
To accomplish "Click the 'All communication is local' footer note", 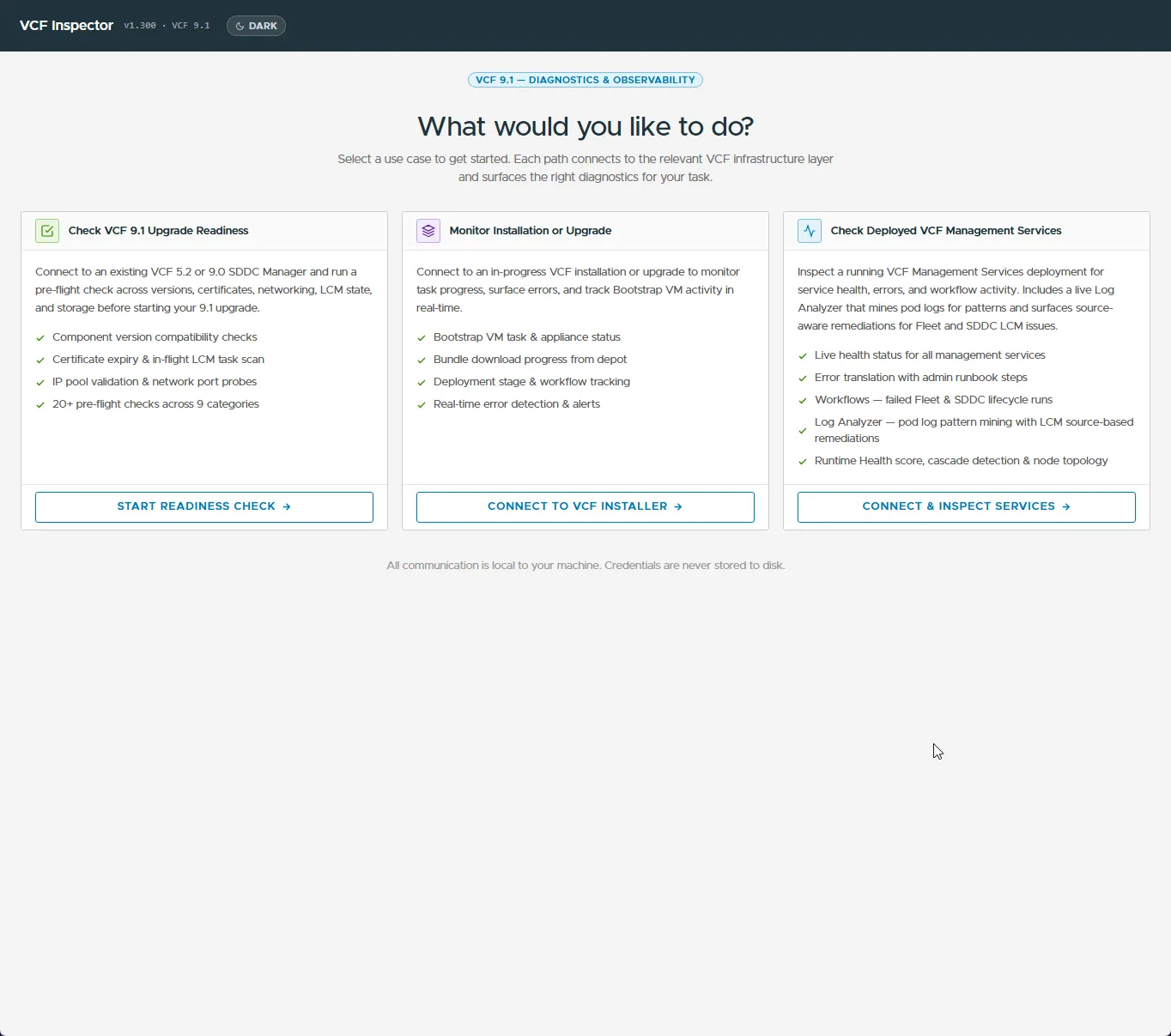I will tap(585, 566).
